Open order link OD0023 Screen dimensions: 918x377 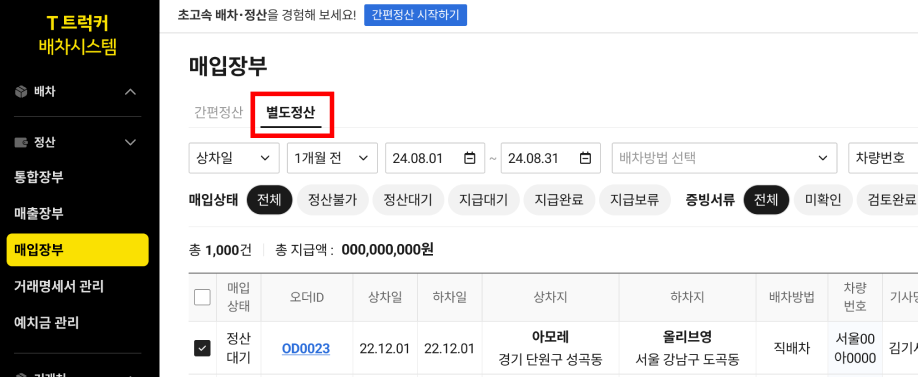[306, 349]
